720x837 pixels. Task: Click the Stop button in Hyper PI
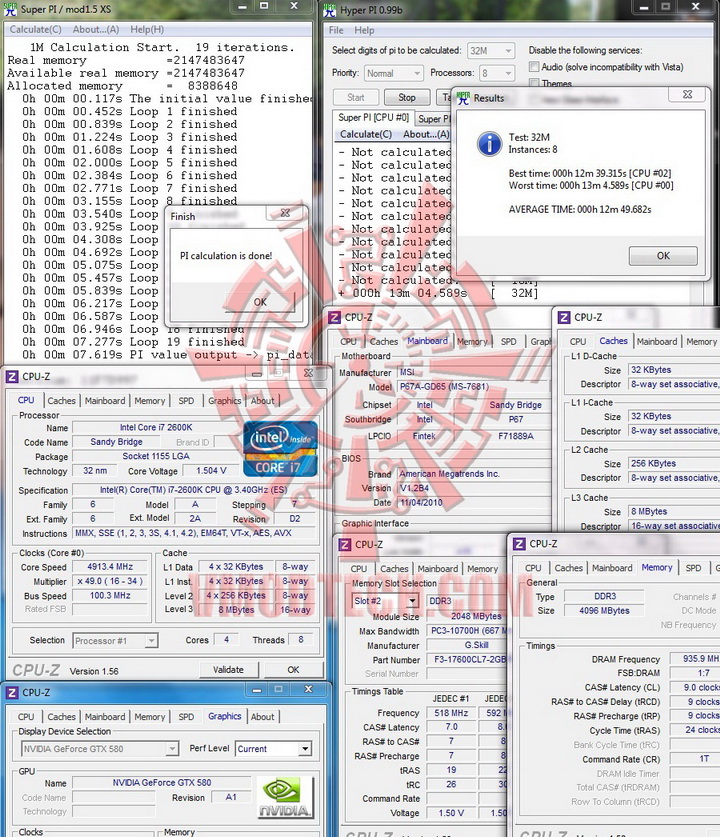click(x=407, y=97)
